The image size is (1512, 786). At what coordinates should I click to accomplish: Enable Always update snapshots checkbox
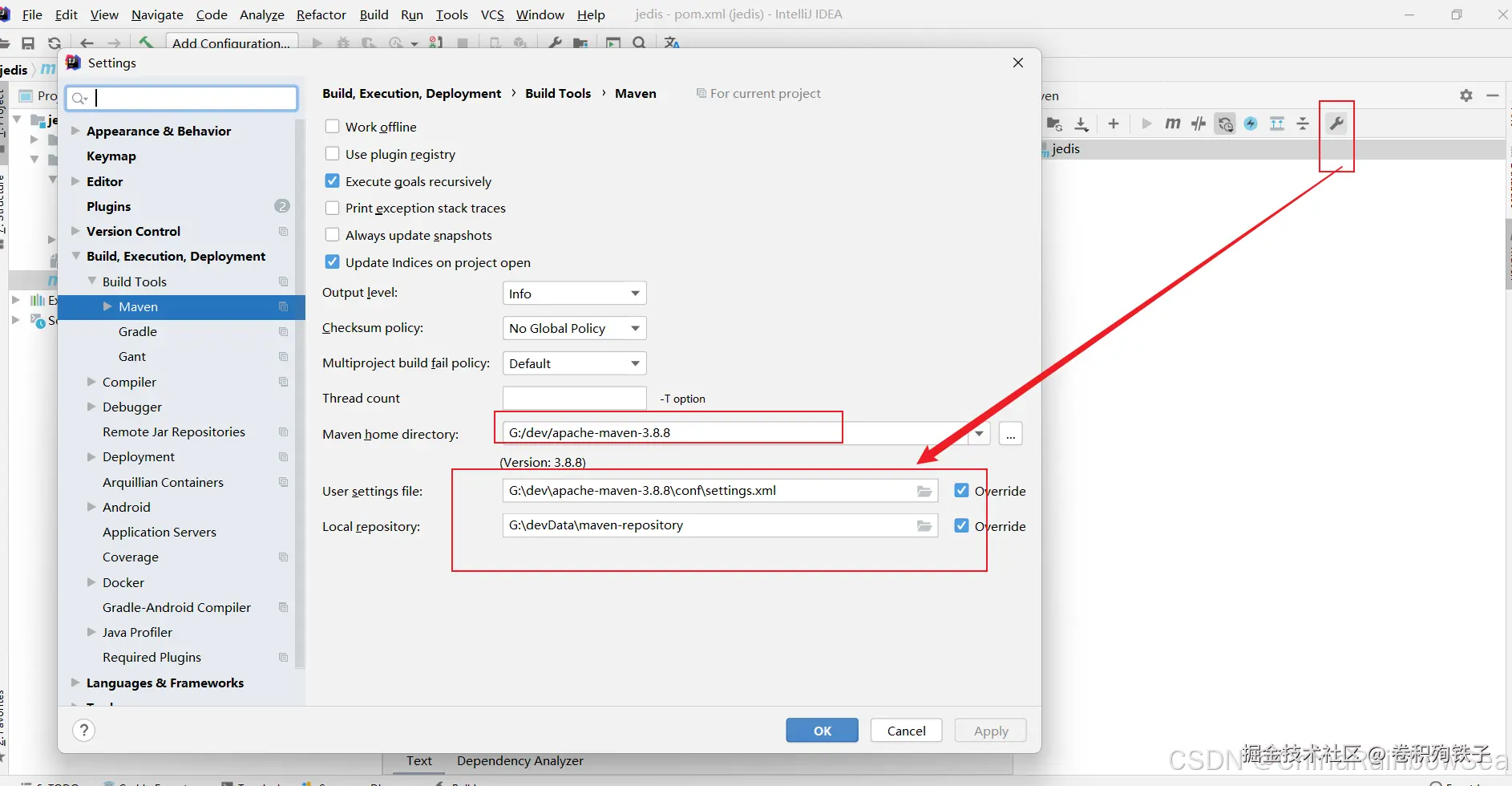coord(332,235)
